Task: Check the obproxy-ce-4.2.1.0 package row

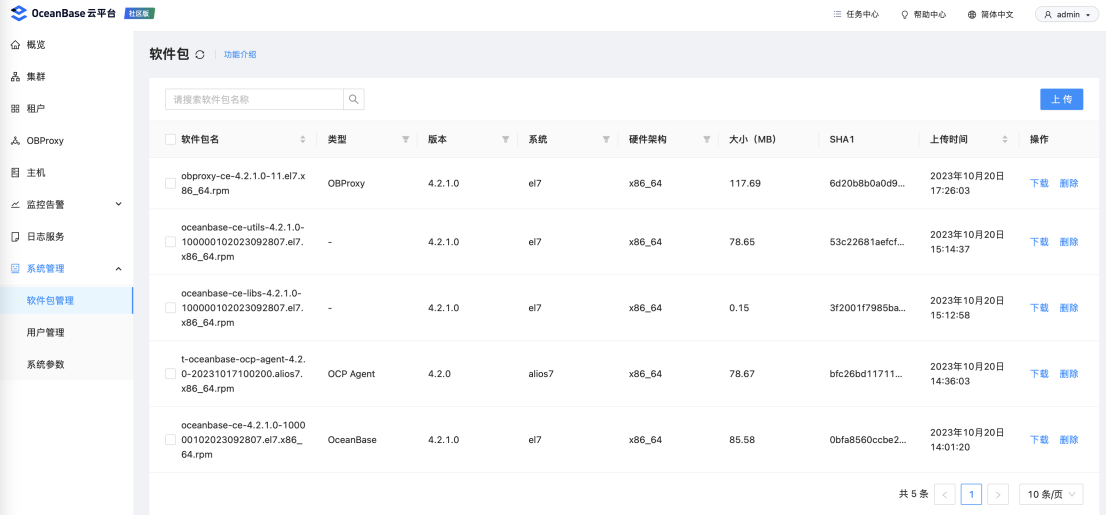Action: tap(170, 183)
